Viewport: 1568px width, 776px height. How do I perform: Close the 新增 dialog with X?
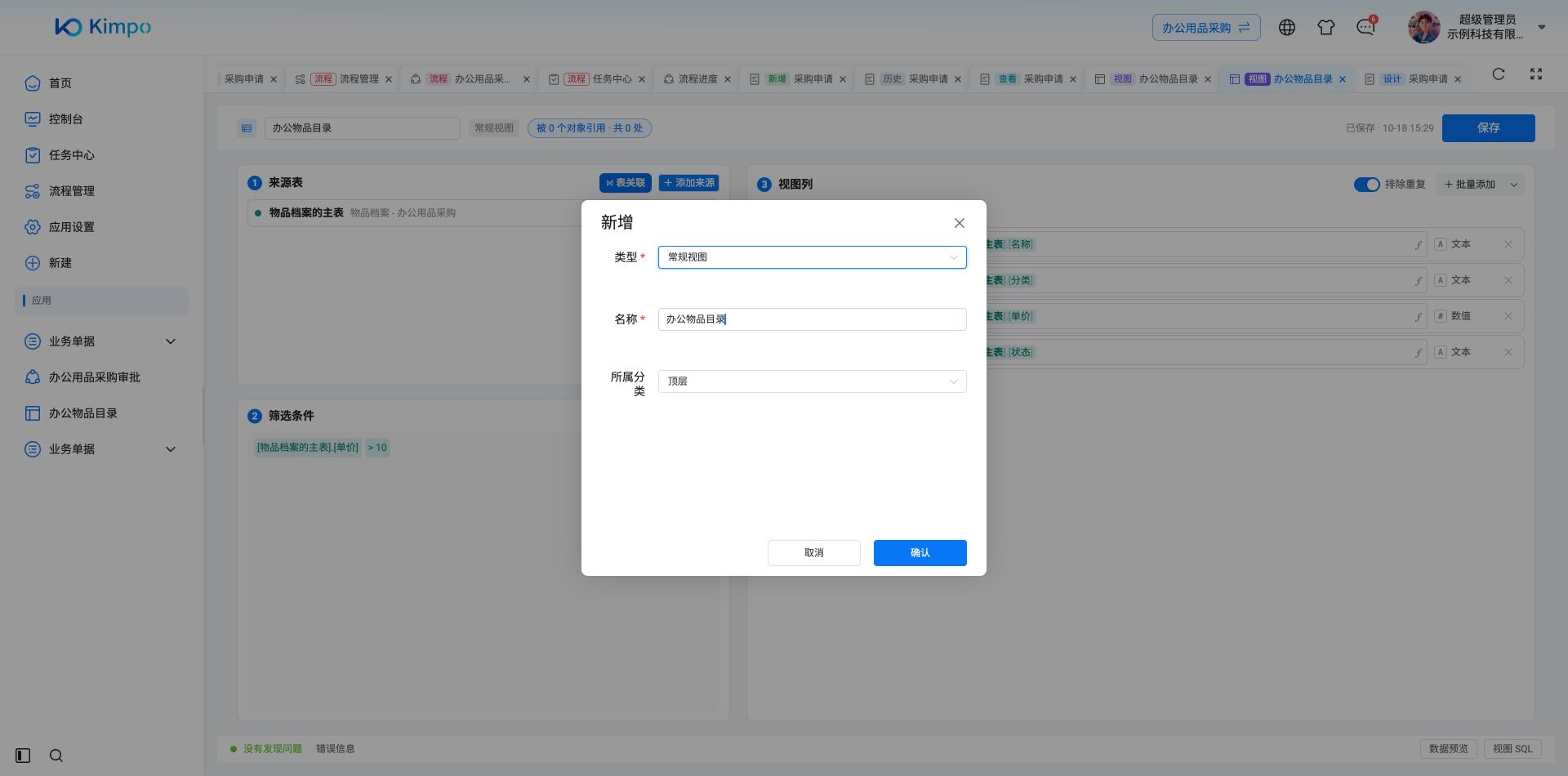(960, 223)
